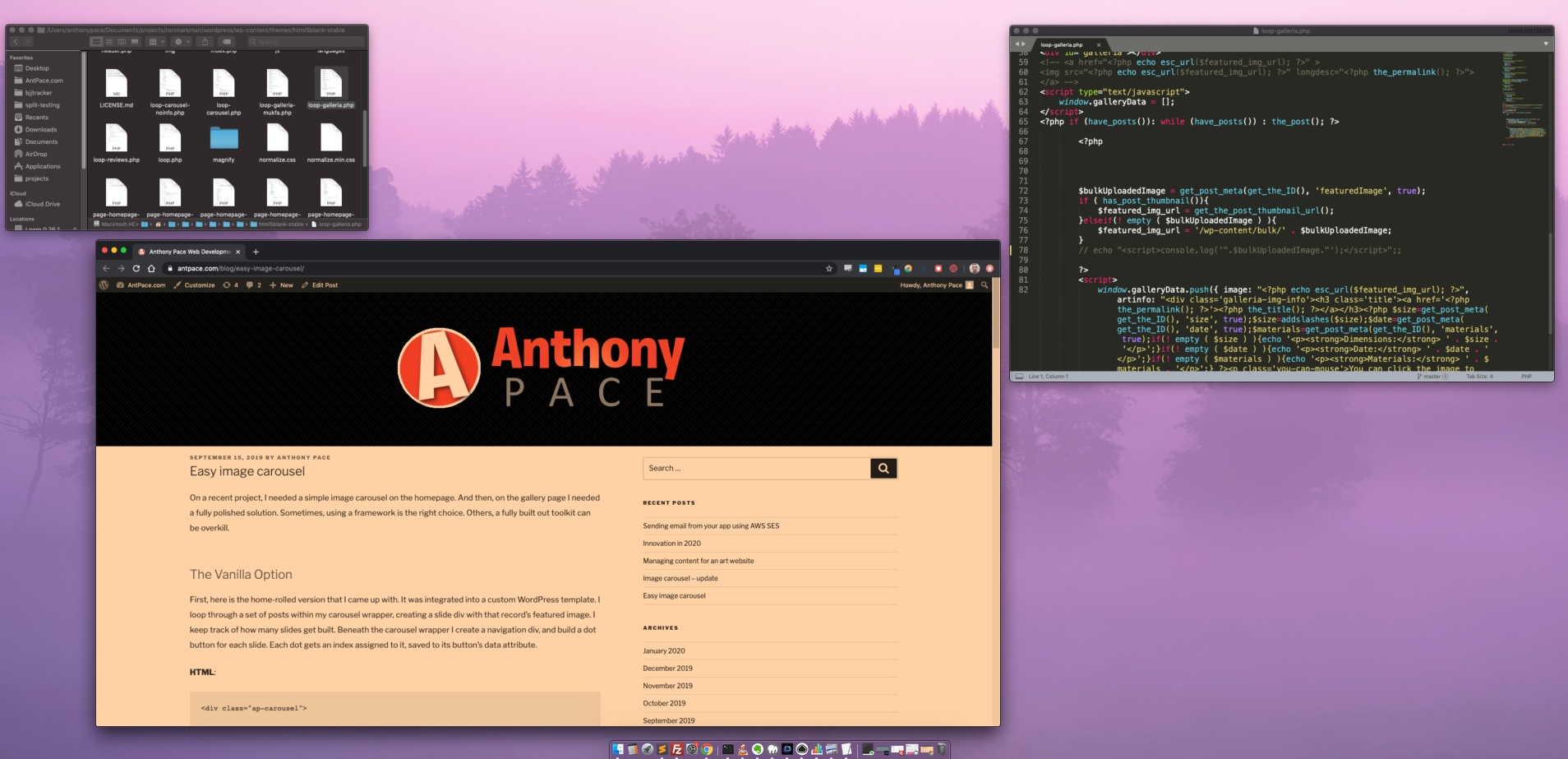
Task: Select the Anthony Pace Web Development tab
Action: click(x=190, y=252)
